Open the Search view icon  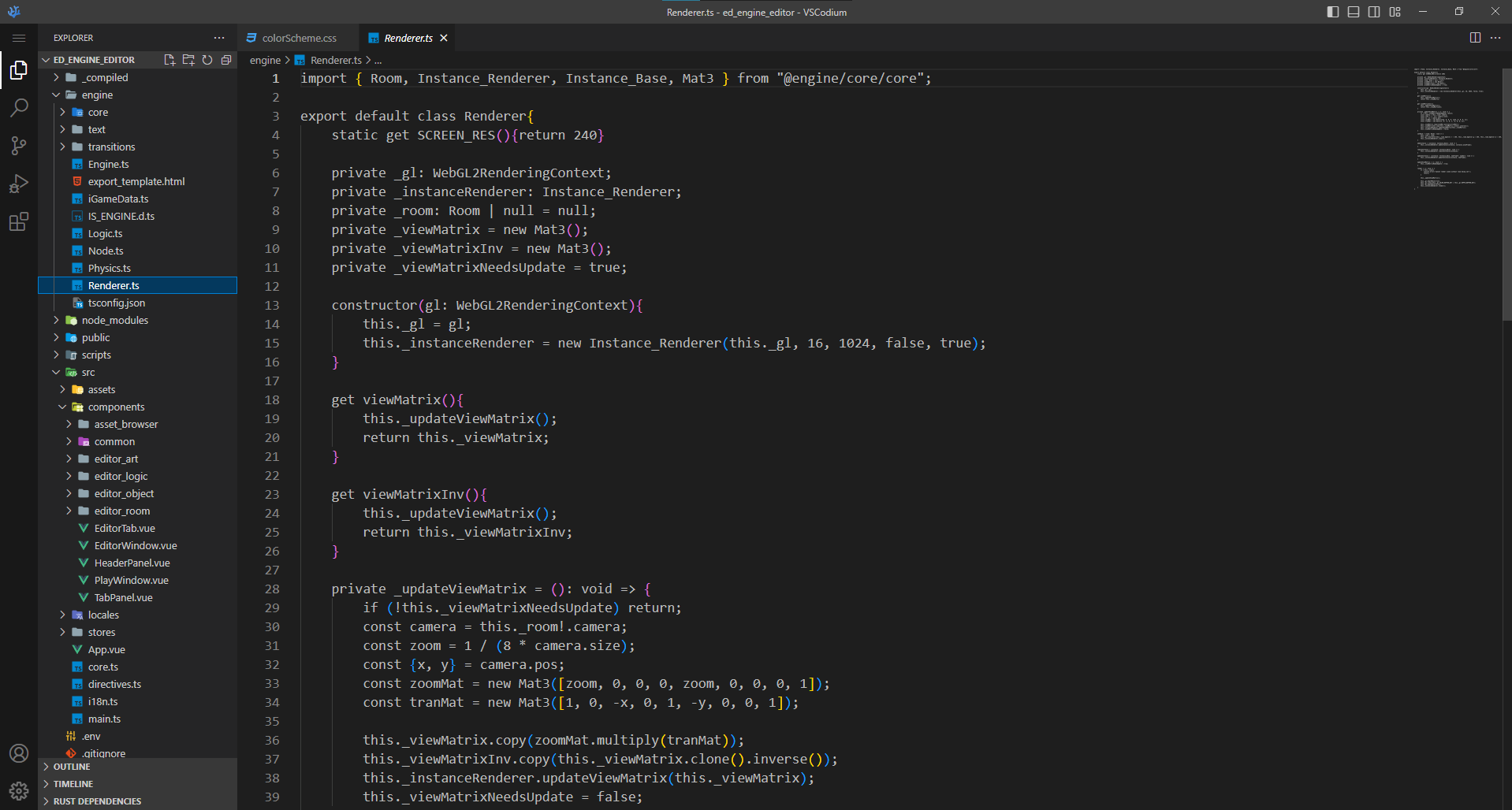pos(19,108)
